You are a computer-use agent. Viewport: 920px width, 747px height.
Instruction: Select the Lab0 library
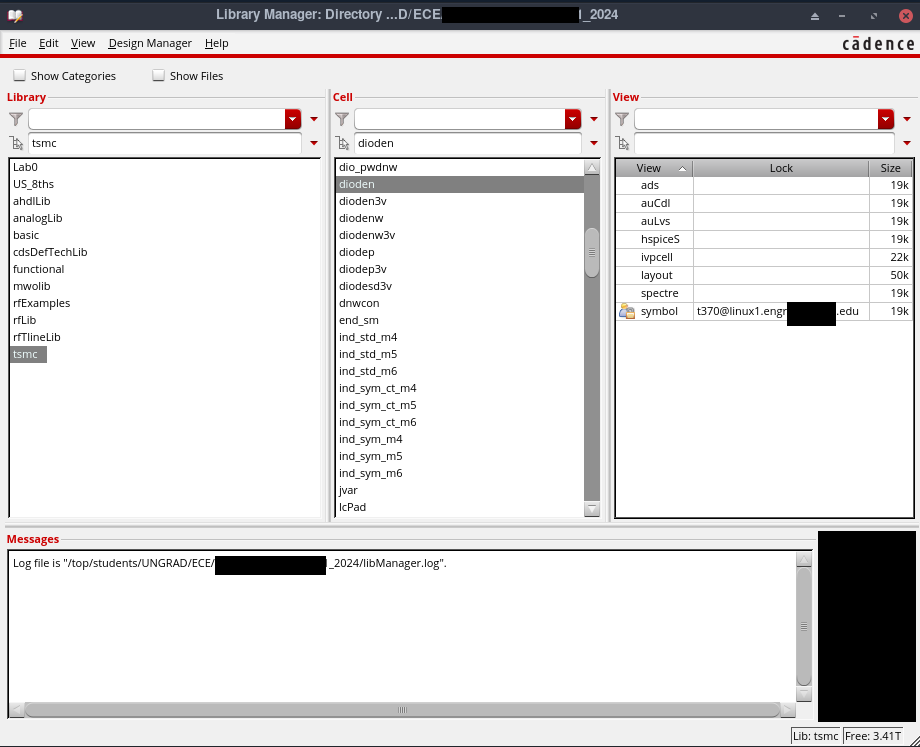(25, 167)
